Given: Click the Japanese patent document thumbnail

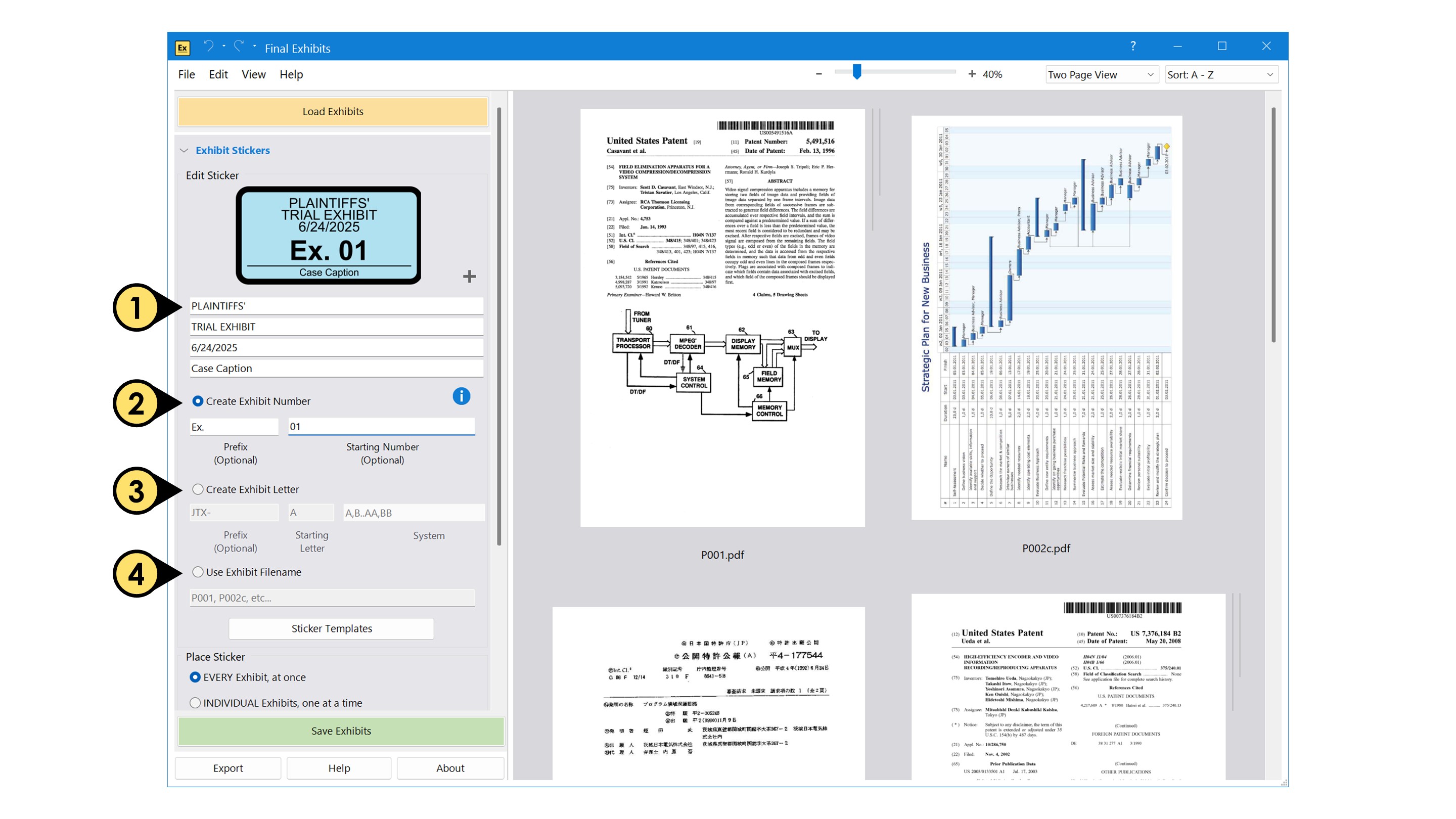Looking at the screenshot, I should pos(708,693).
